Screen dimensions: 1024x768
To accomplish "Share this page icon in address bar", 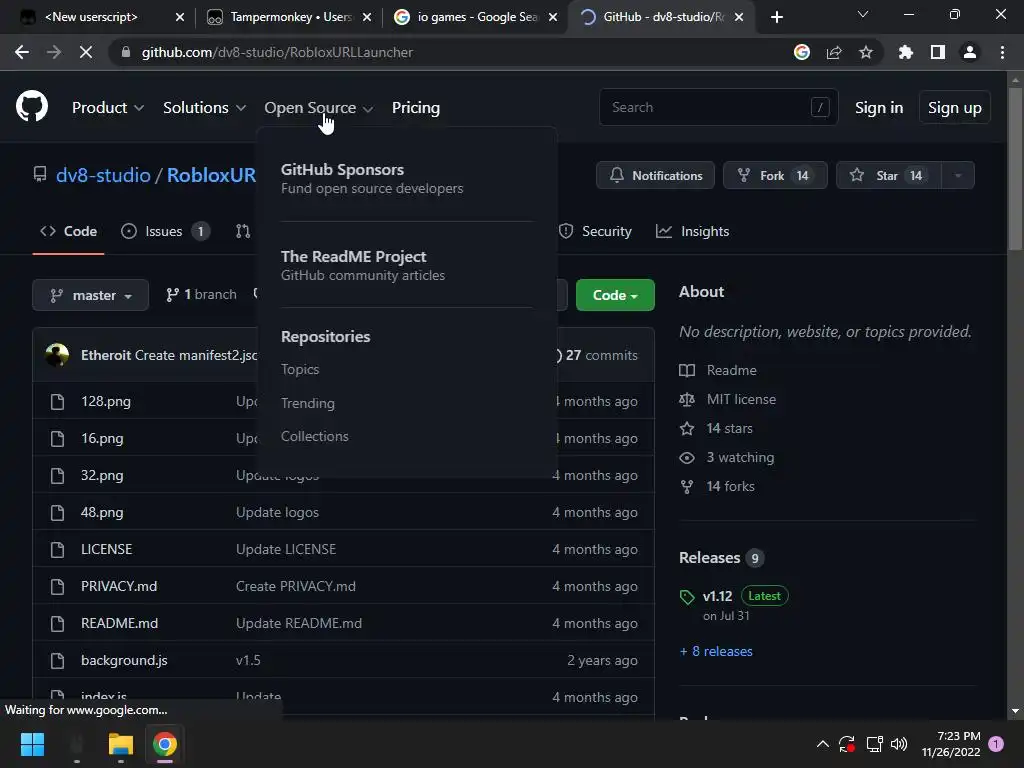I will point(834,52).
